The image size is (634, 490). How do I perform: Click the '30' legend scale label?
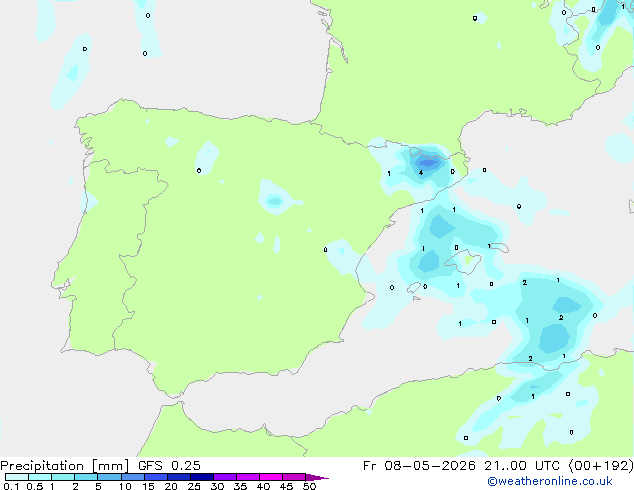tap(217, 486)
